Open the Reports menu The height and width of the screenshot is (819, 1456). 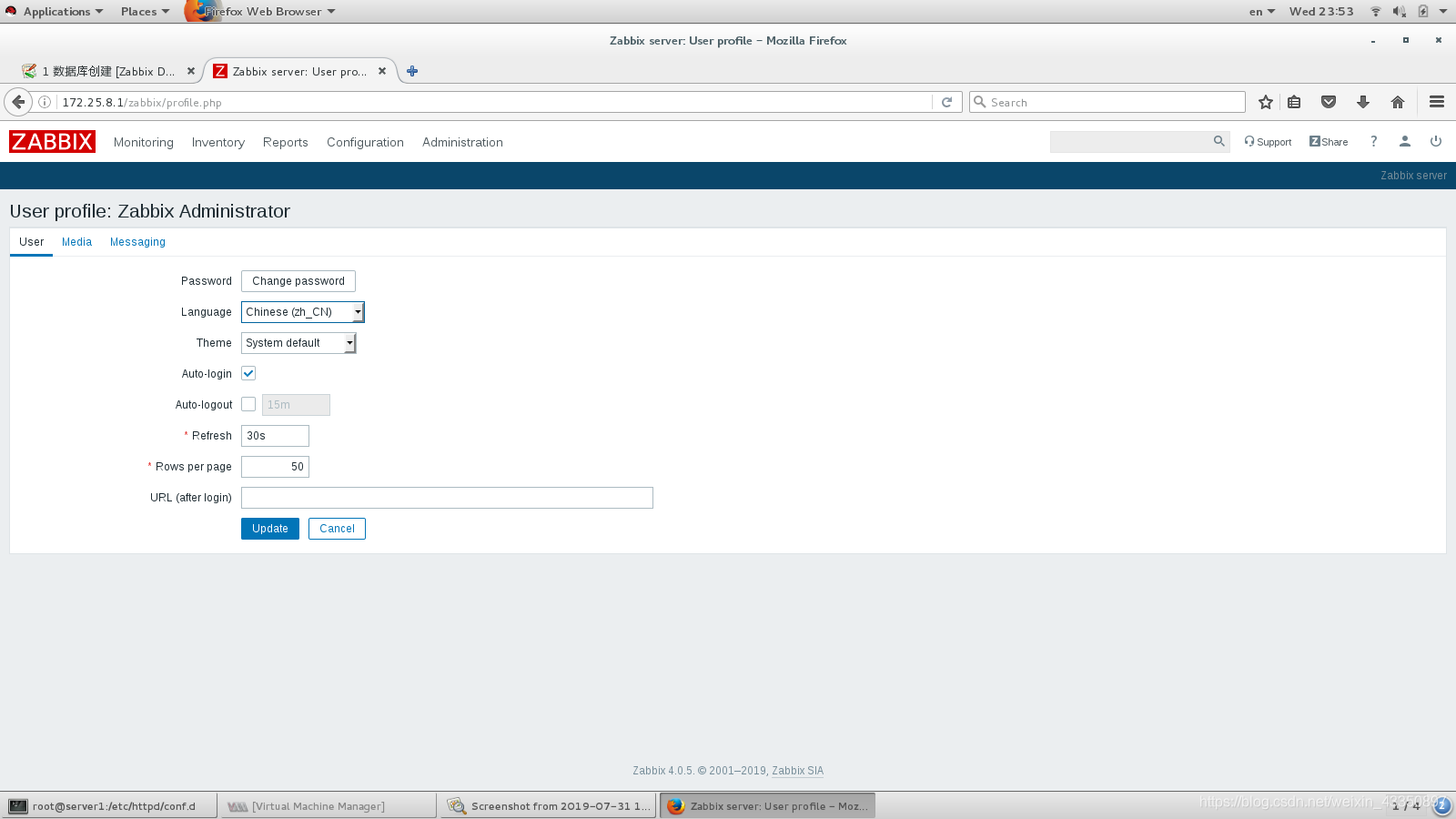[x=286, y=142]
